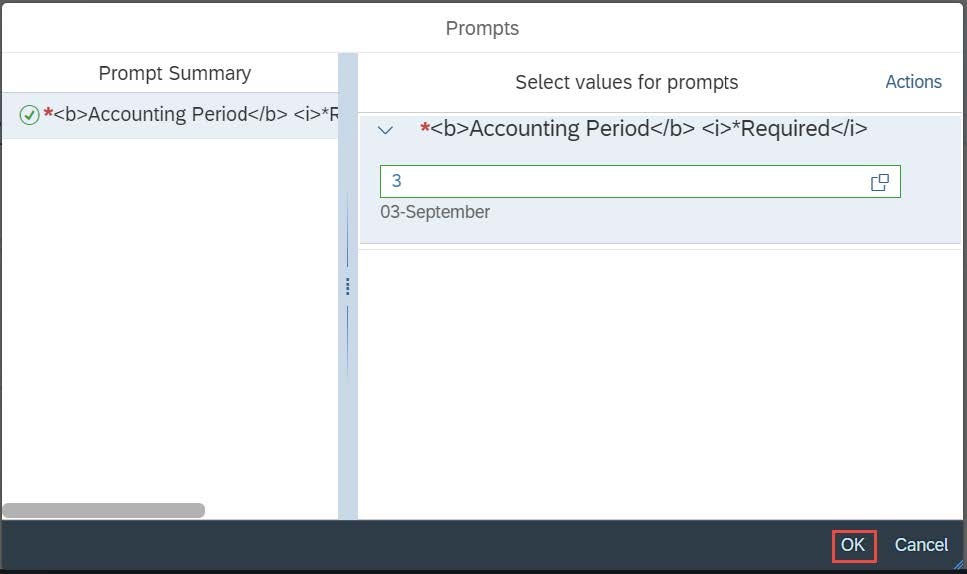Screen dimensions: 967x574
Task: Confirm prompts with the OK button
Action: pyautogui.click(x=854, y=546)
